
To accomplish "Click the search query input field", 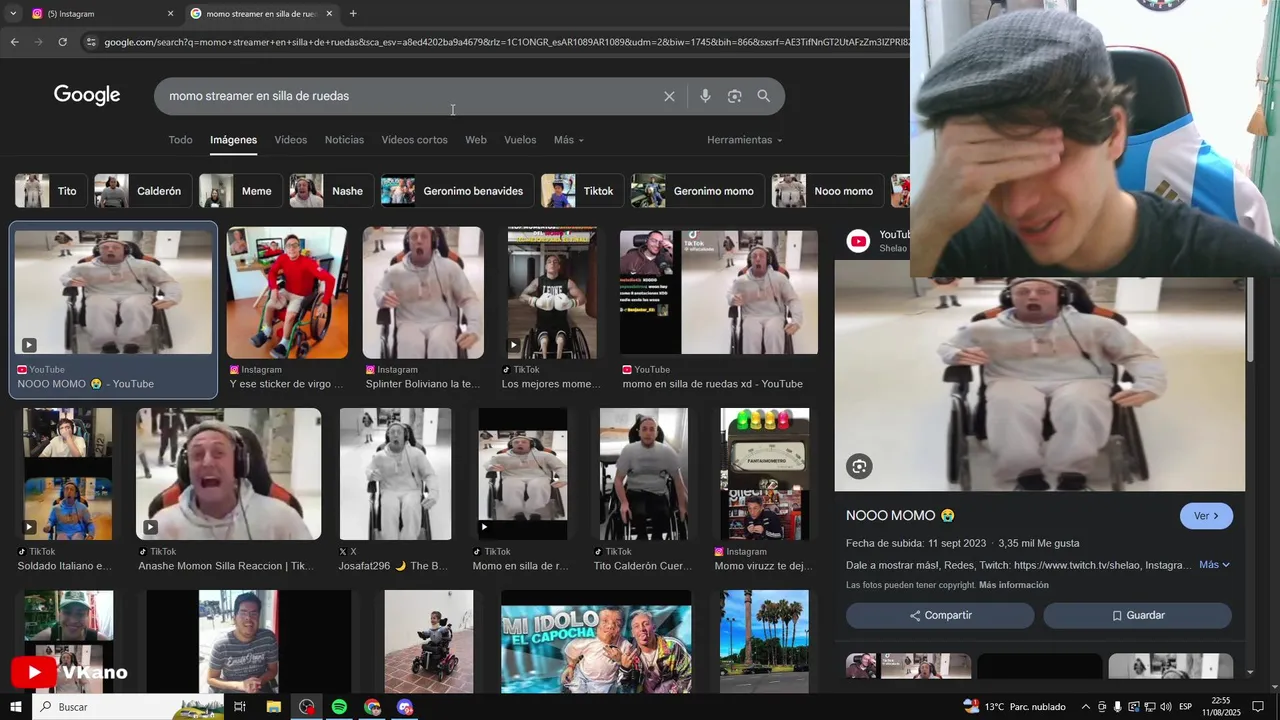I will click(410, 96).
